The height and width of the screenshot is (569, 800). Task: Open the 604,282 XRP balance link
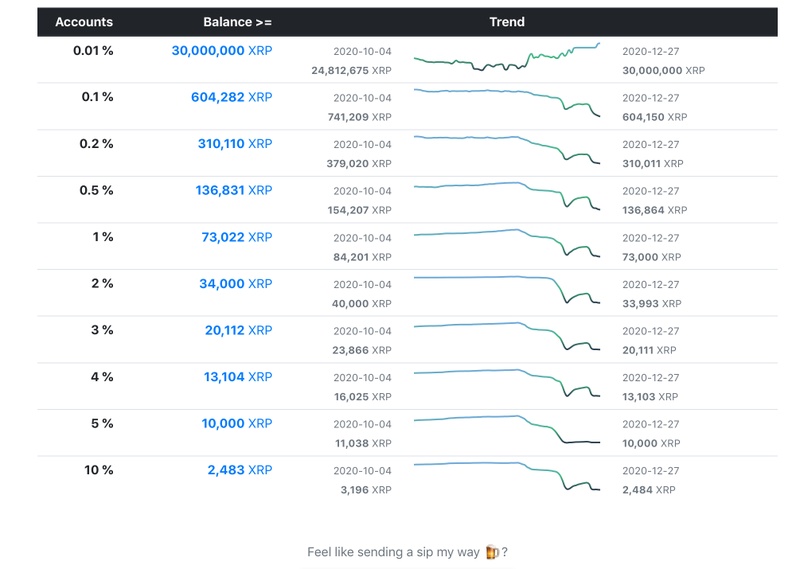[x=231, y=97]
